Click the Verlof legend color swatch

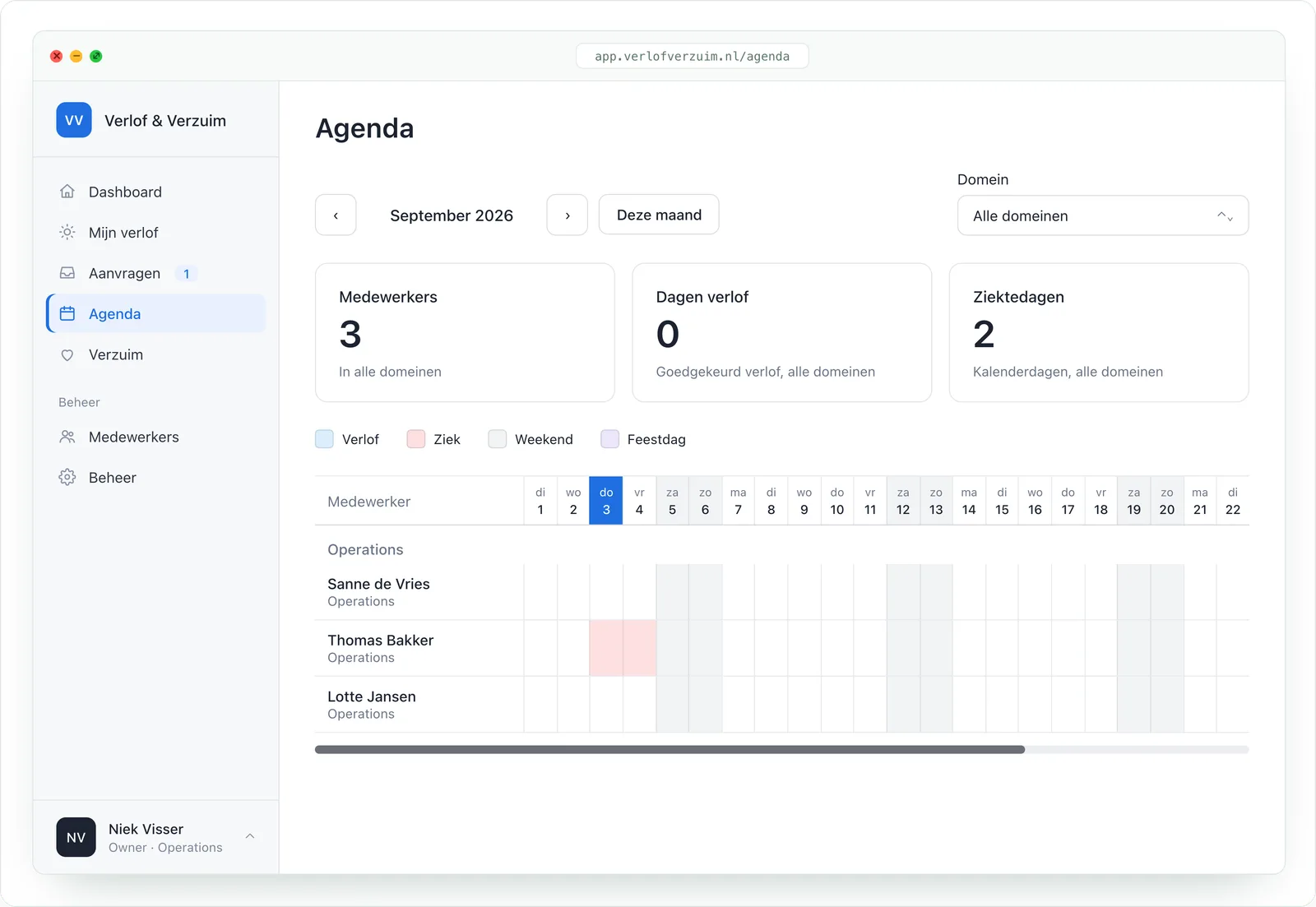[324, 439]
